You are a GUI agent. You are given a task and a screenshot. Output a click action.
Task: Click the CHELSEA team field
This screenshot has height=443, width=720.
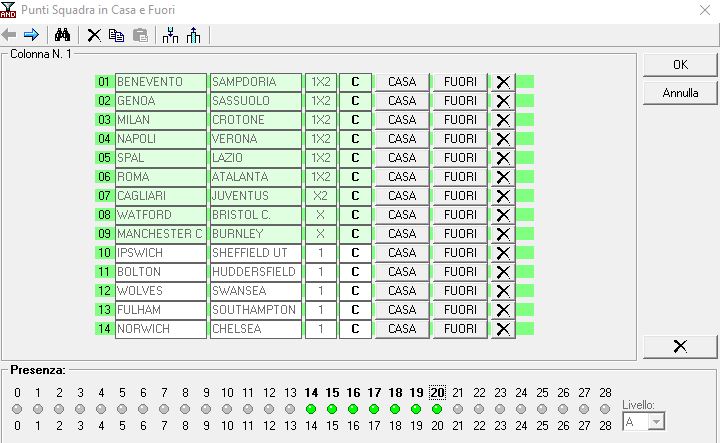[x=256, y=329]
